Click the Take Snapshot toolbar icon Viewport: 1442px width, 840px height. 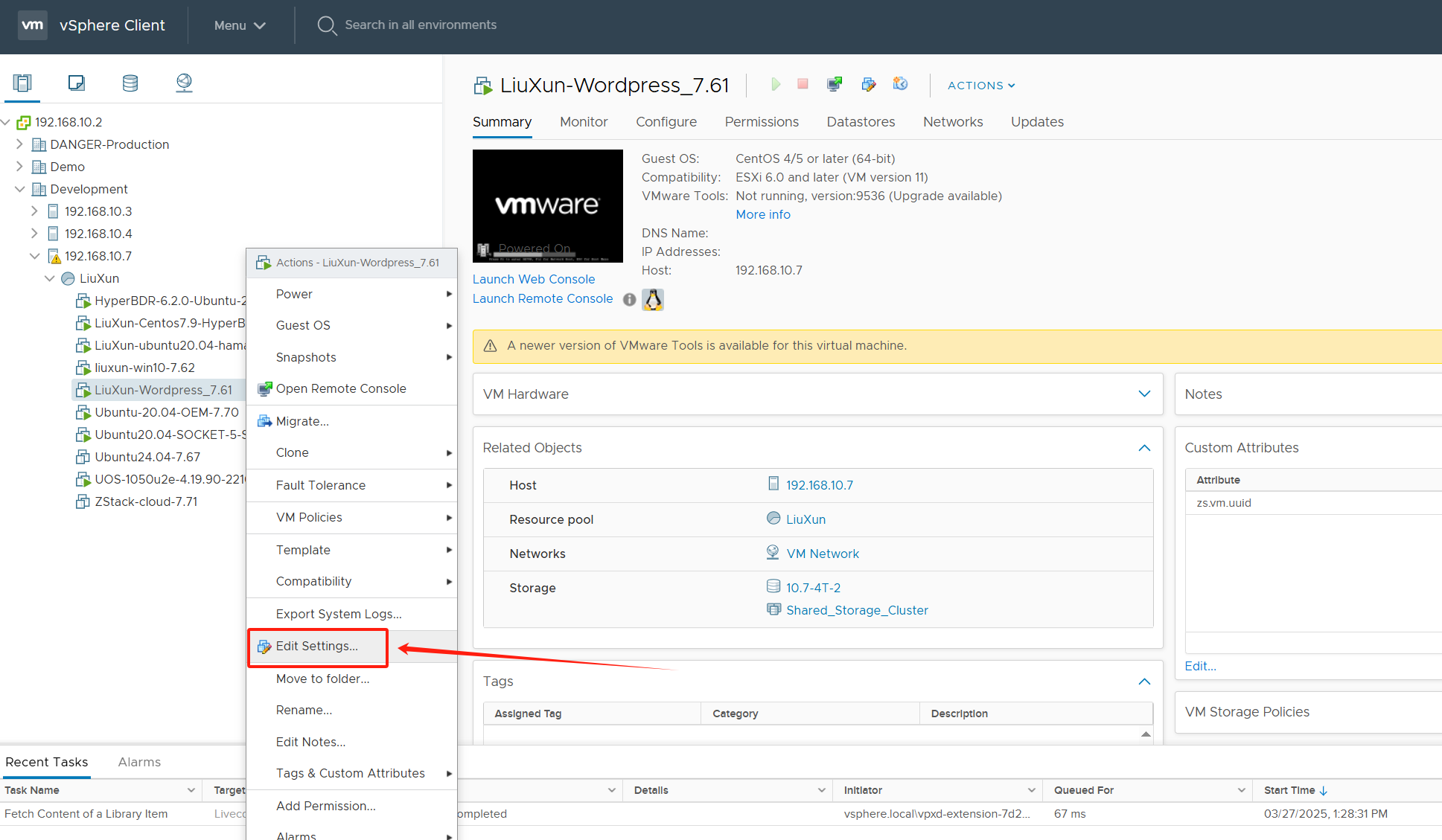901,84
